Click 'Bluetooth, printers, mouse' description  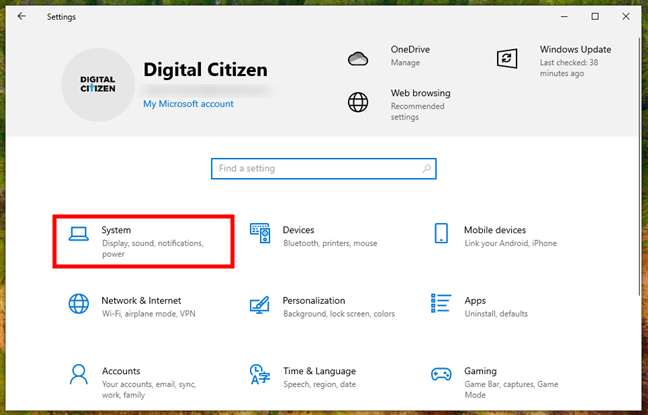(x=330, y=243)
